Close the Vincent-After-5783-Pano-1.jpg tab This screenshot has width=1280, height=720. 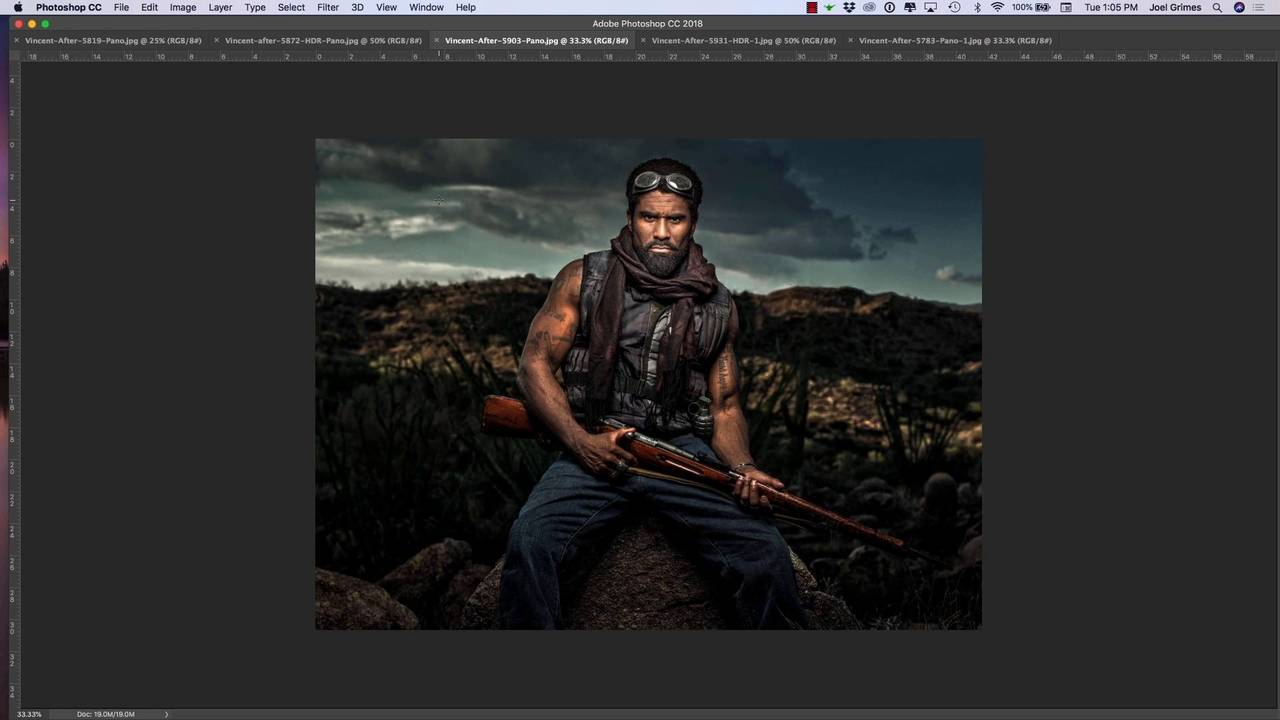[850, 41]
